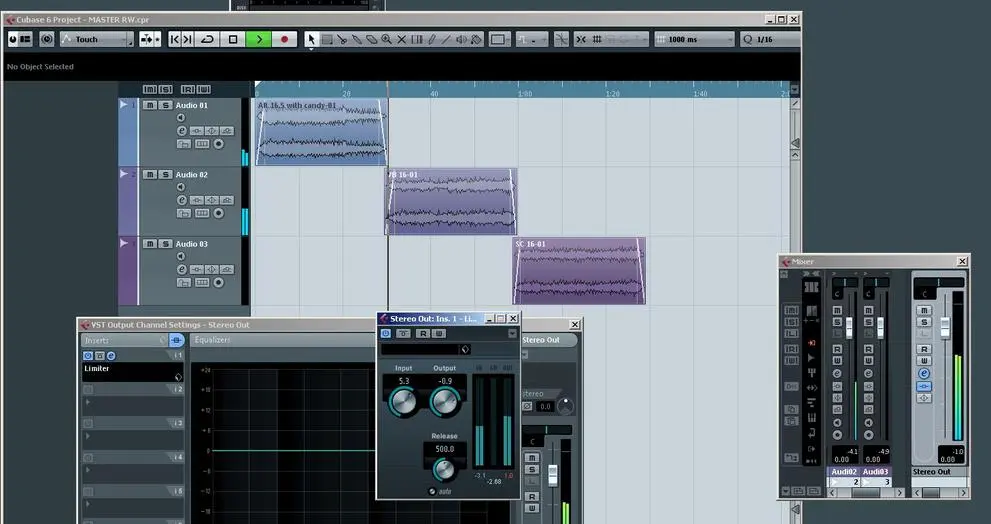
Task: Select the Limiter insert slot
Action: coord(133,372)
